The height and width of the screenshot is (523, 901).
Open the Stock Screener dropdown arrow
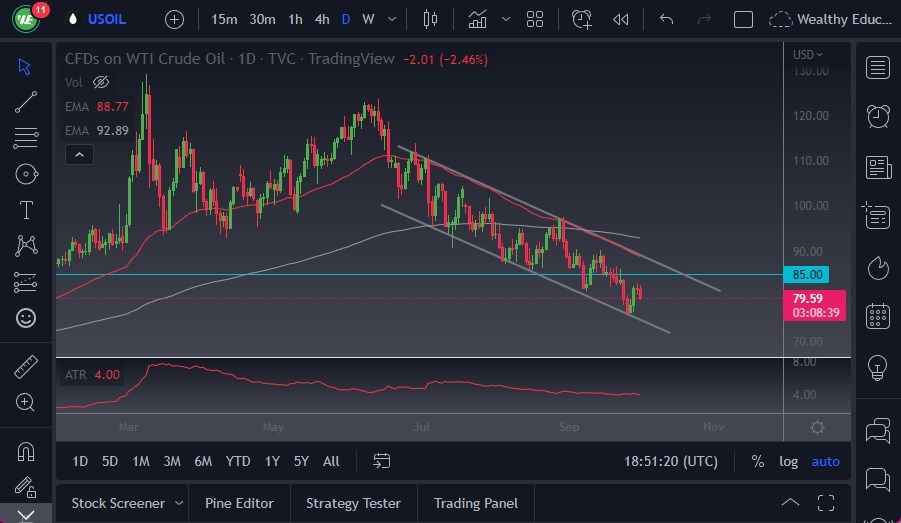(x=179, y=503)
